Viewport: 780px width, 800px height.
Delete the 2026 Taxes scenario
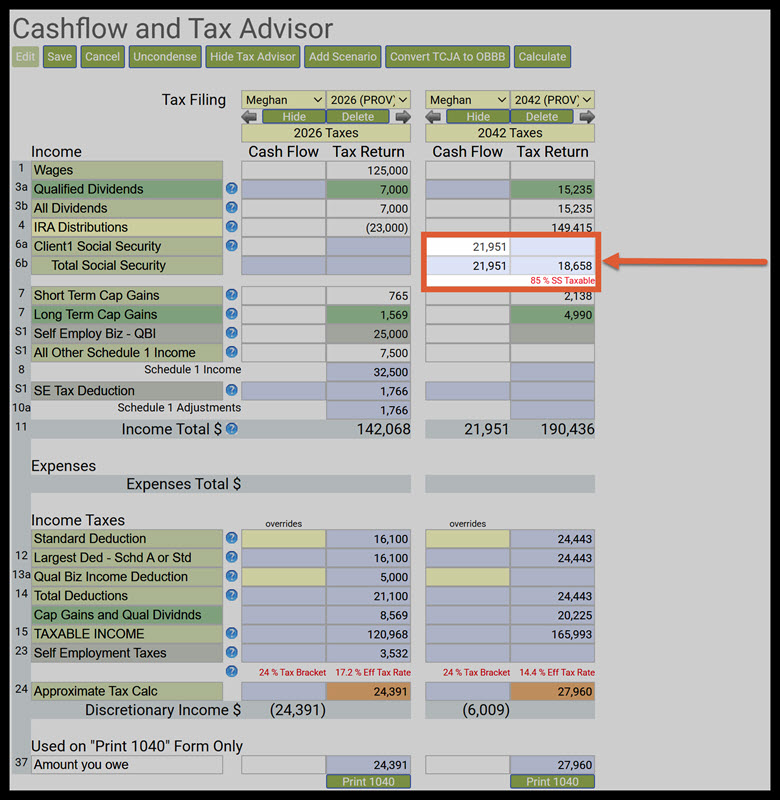(358, 117)
